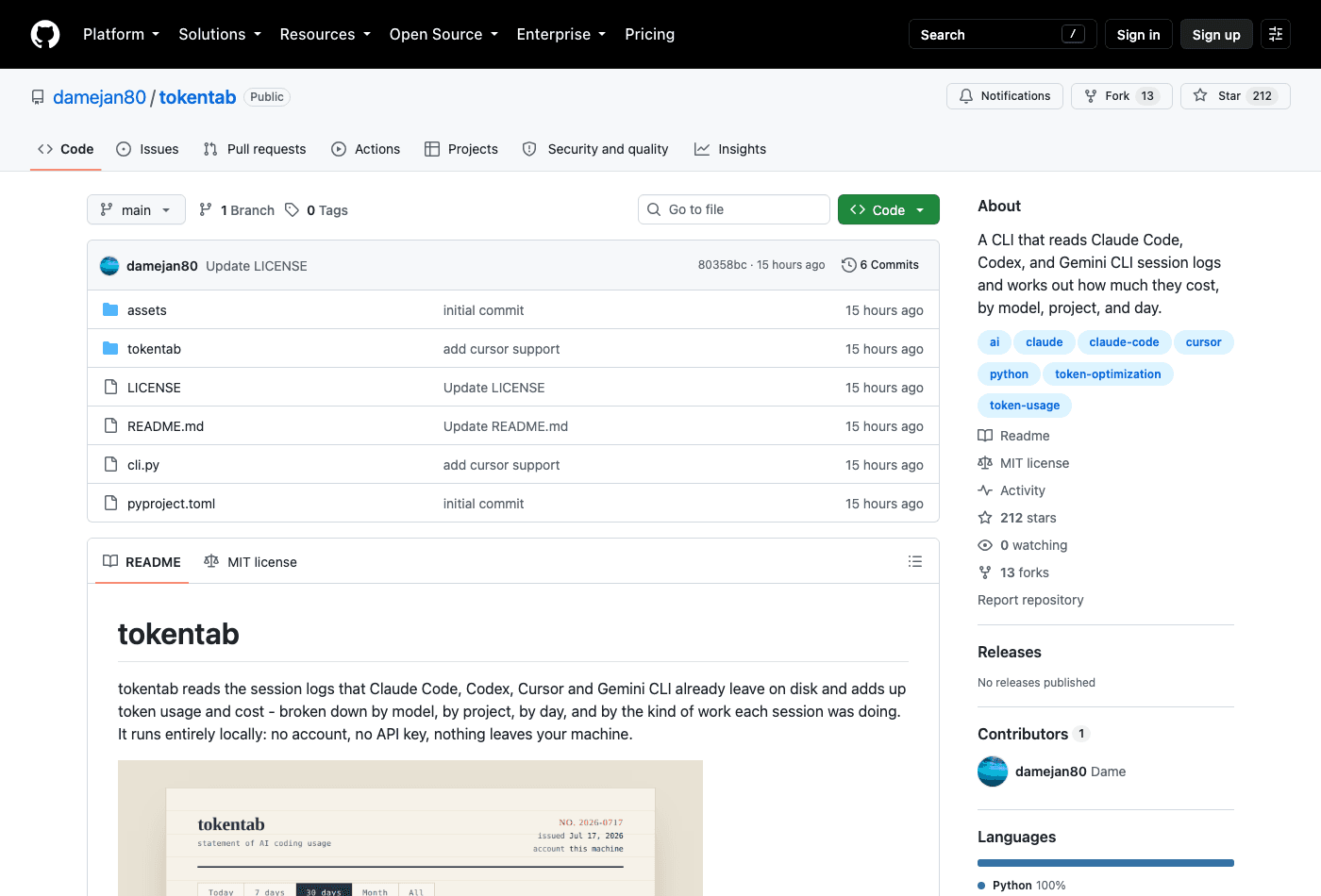The height and width of the screenshot is (896, 1321).
Task: Click the Sign up button
Action: pyautogui.click(x=1216, y=34)
